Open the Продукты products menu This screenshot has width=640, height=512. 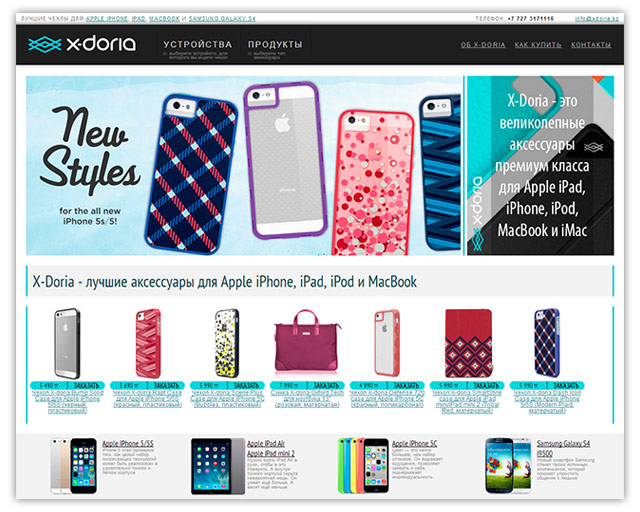[x=275, y=45]
